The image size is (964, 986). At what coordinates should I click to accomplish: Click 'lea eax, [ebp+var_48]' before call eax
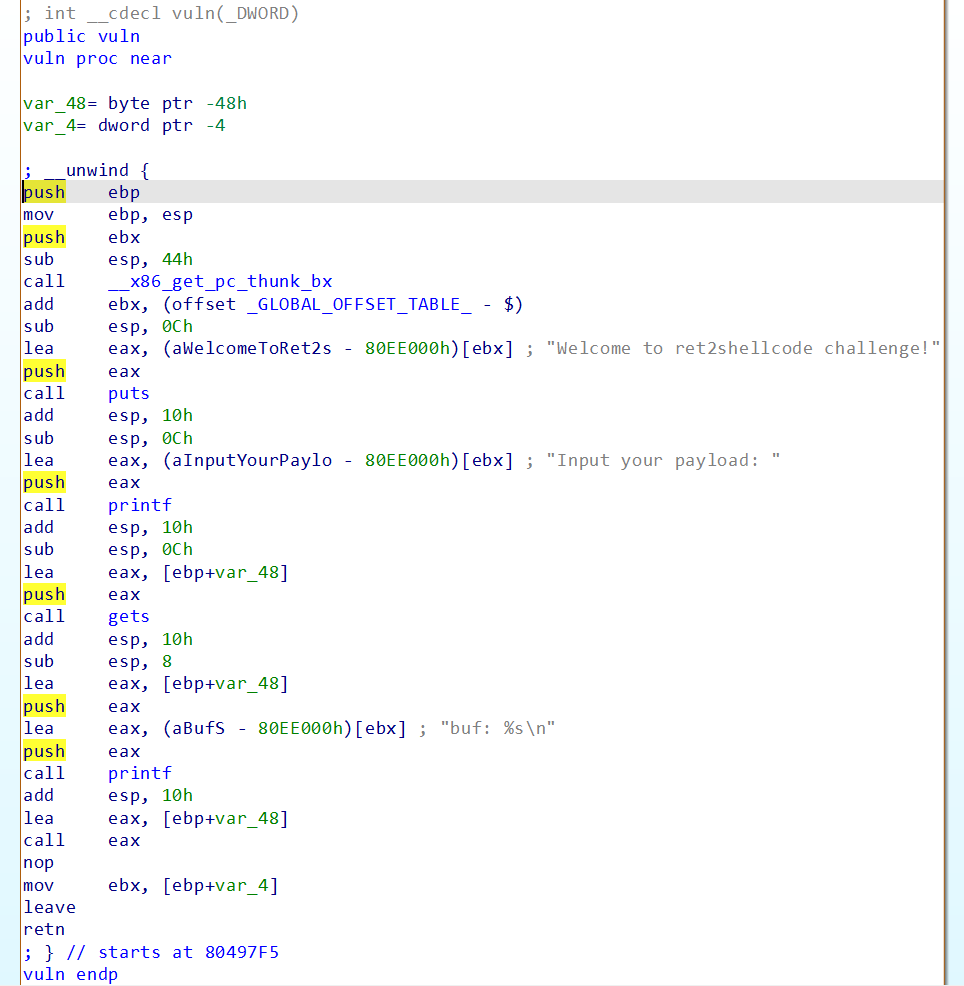tap(155, 819)
